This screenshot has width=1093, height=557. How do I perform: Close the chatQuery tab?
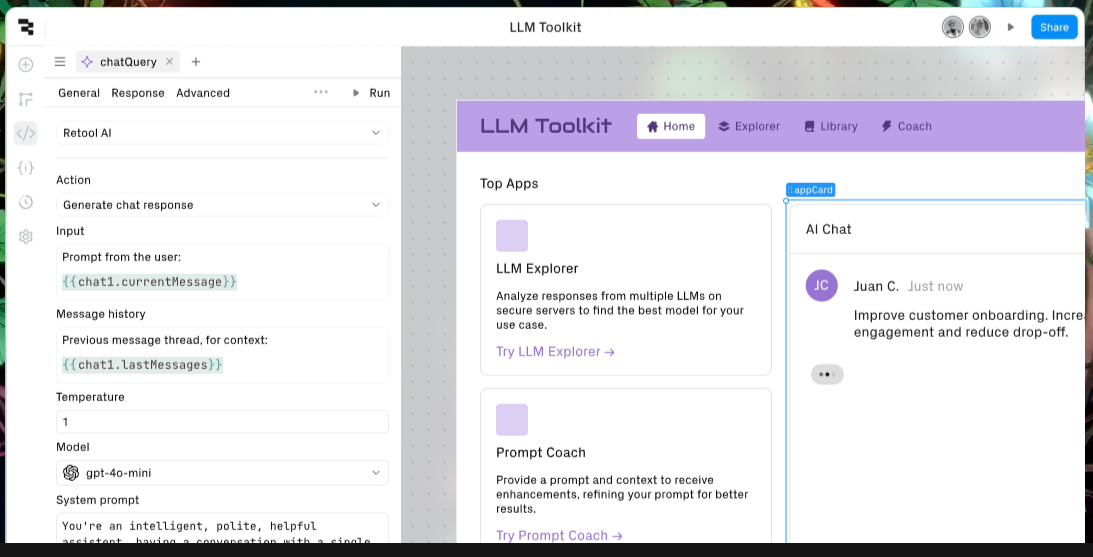(x=169, y=62)
